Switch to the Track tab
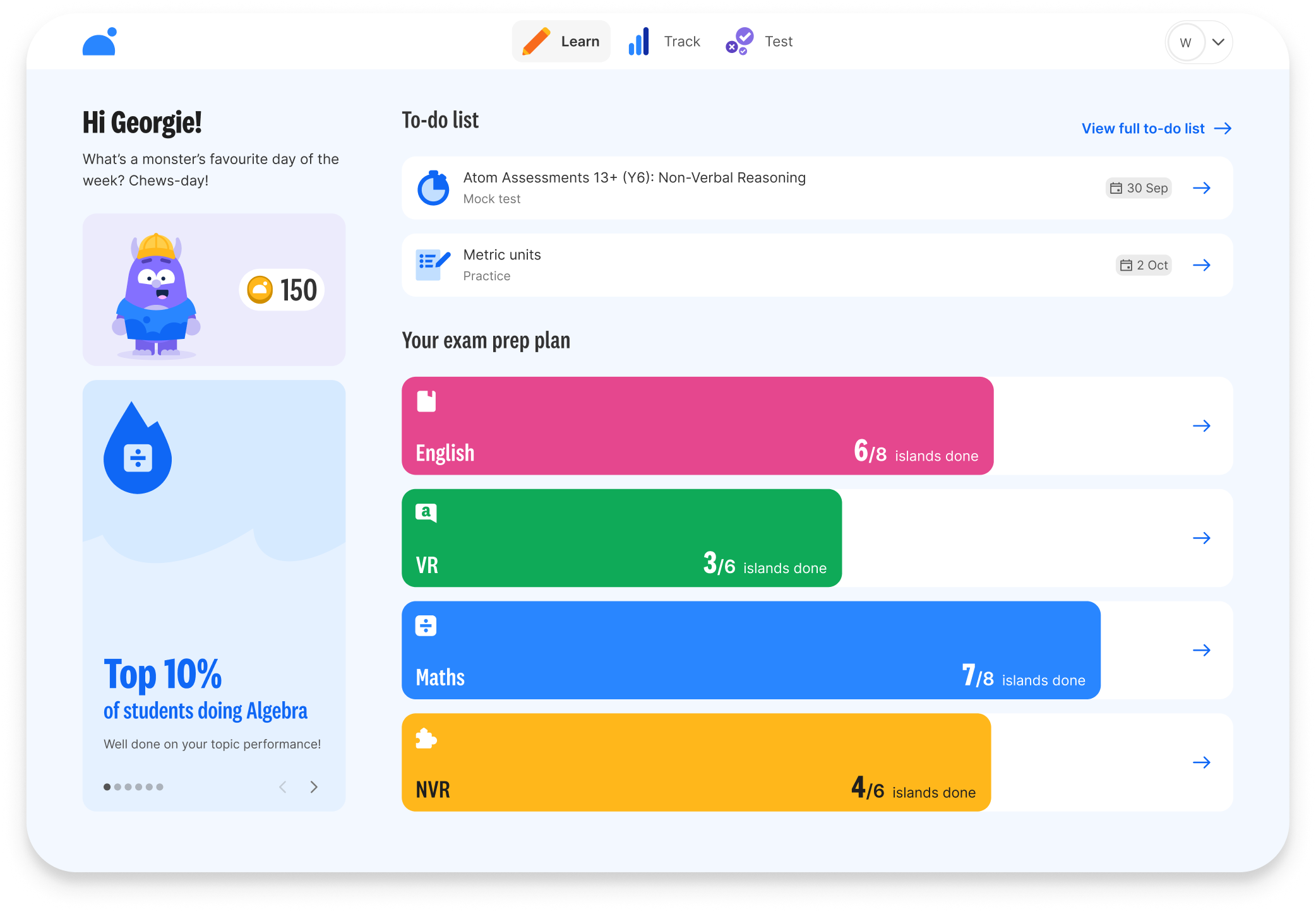1316x912 pixels. 664,42
